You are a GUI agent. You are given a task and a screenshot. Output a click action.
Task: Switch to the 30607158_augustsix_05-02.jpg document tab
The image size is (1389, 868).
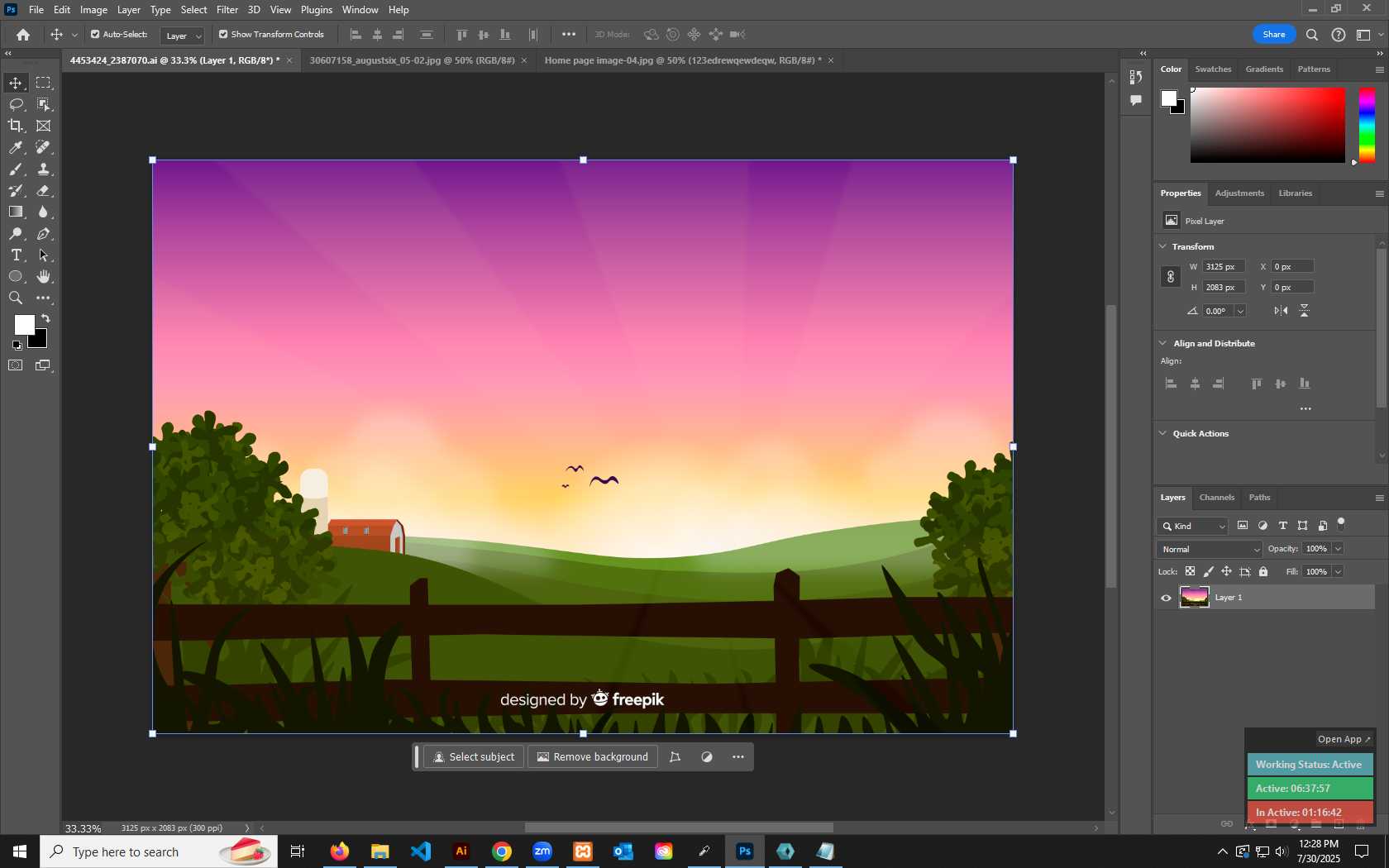coord(412,60)
